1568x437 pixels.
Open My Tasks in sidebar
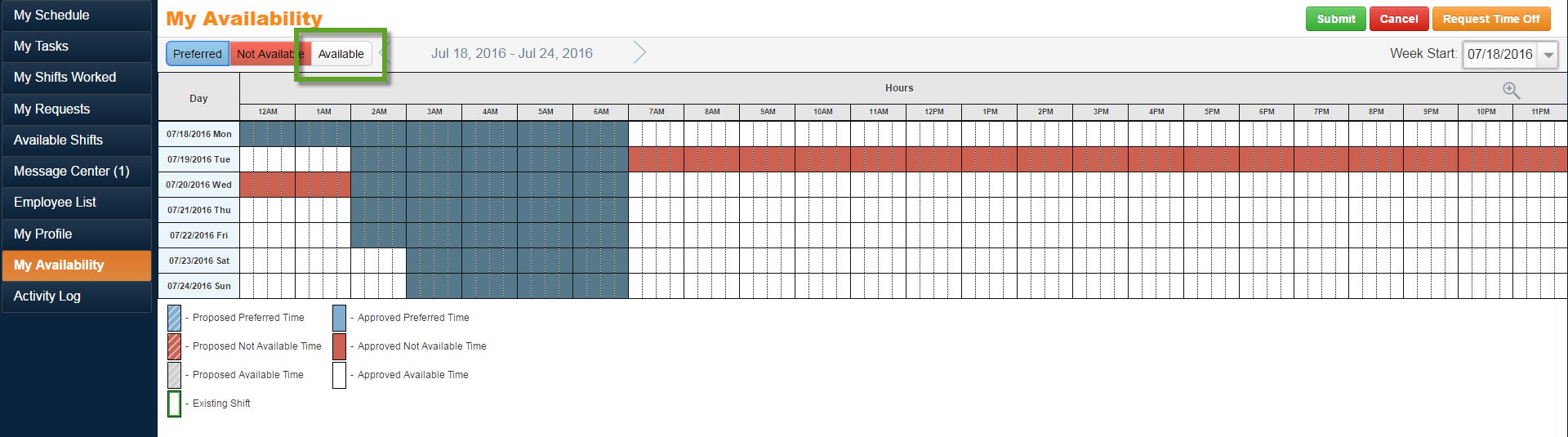(76, 47)
